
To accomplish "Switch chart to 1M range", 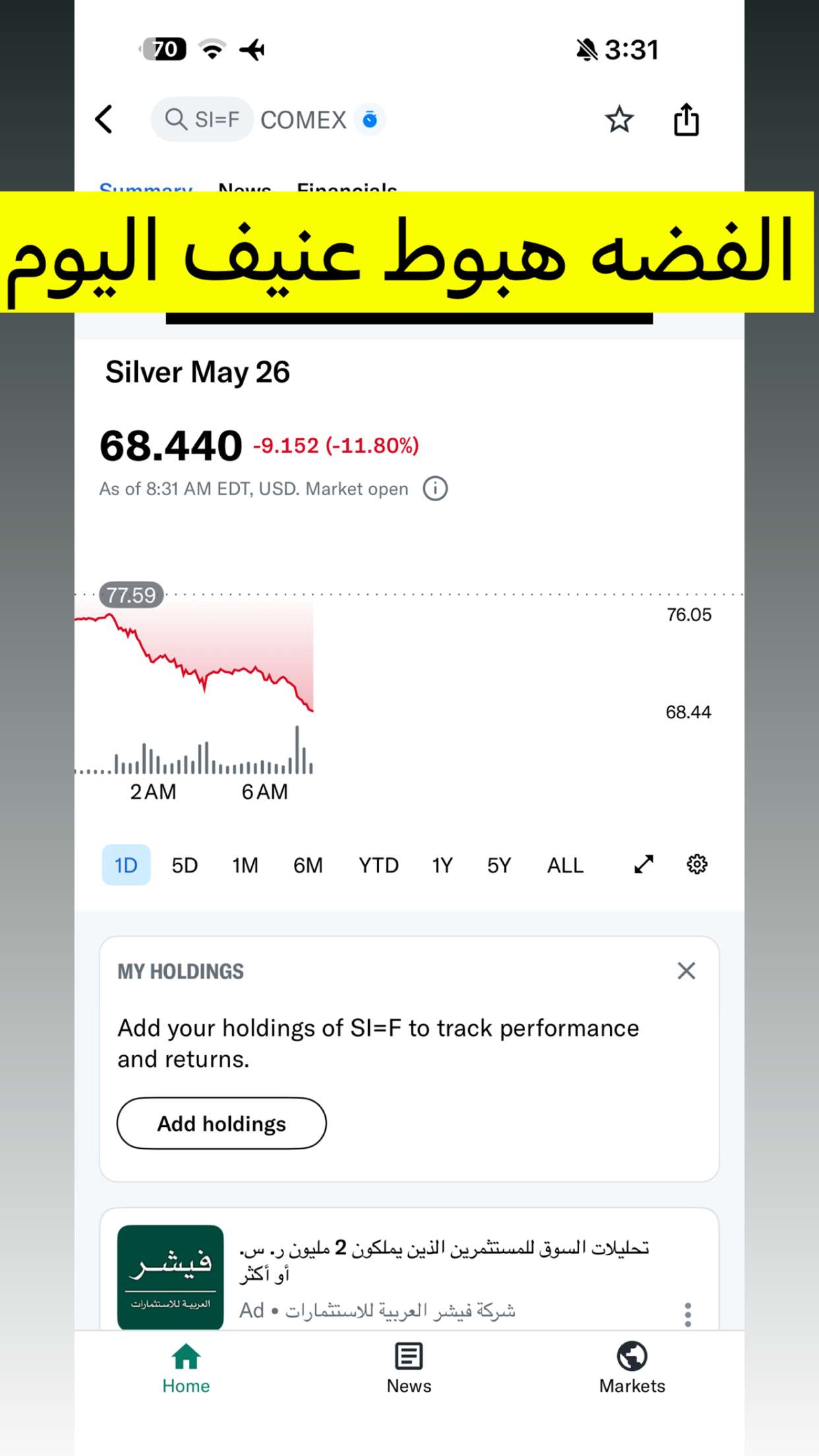I will tap(245, 864).
